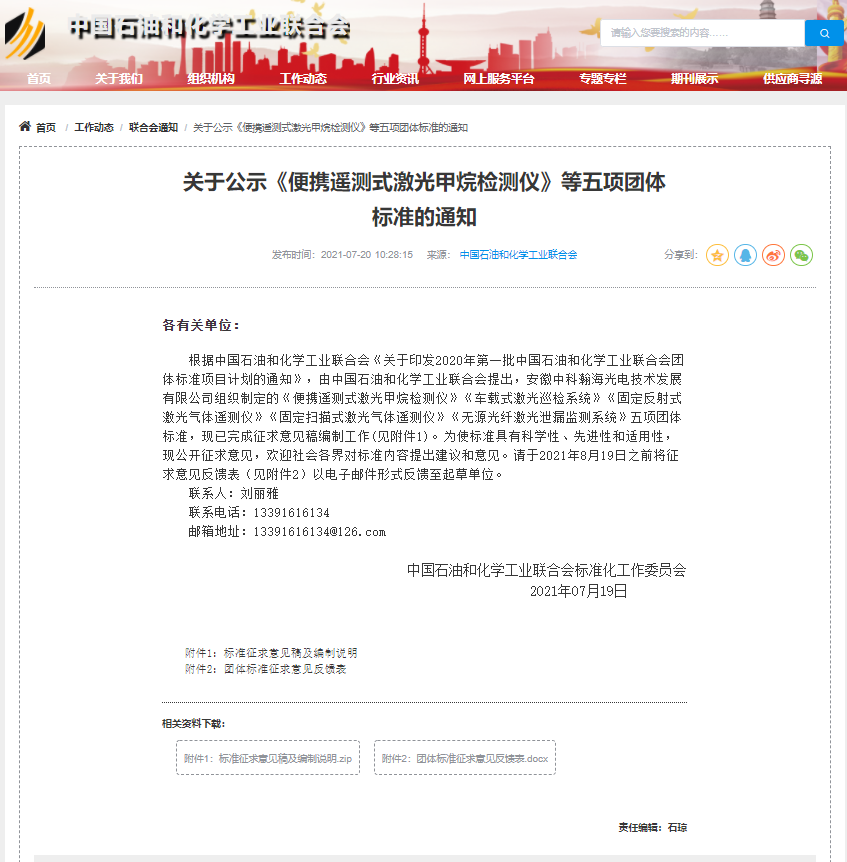
Task: Click 附件2 text line in article body
Action: [x=265, y=669]
